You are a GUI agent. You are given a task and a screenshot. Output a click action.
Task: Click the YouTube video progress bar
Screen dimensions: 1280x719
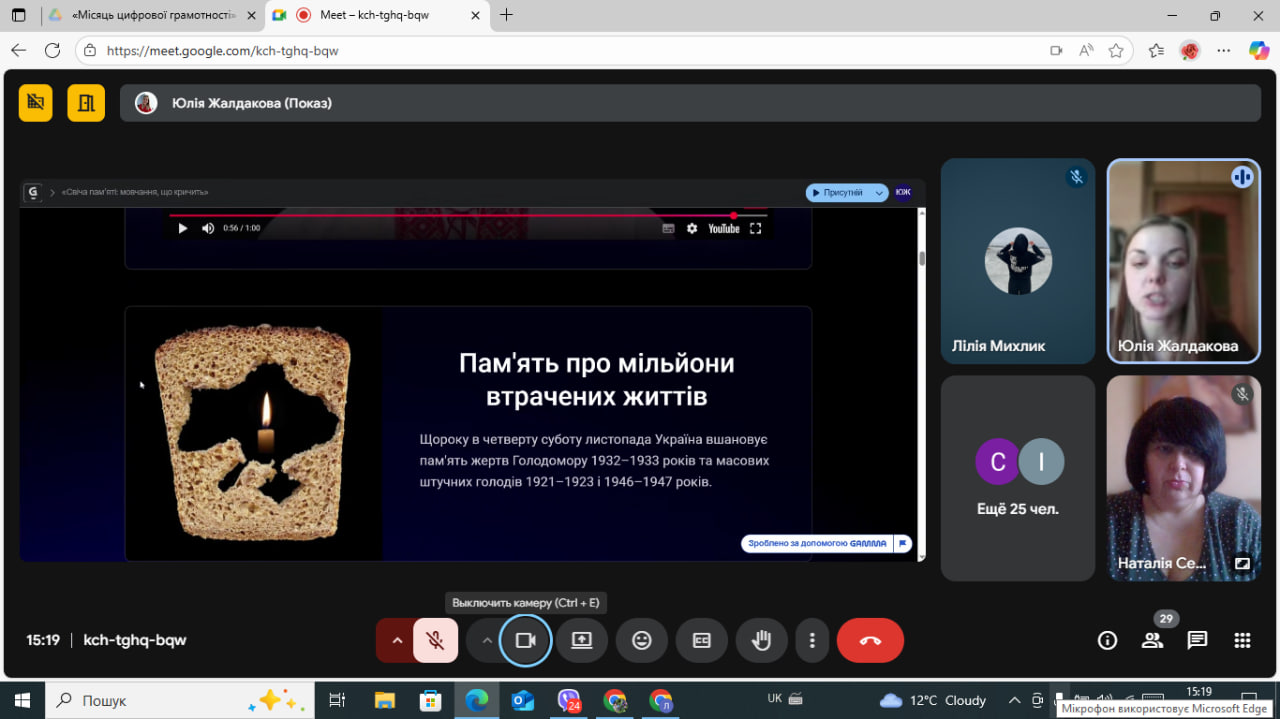pyautogui.click(x=450, y=215)
